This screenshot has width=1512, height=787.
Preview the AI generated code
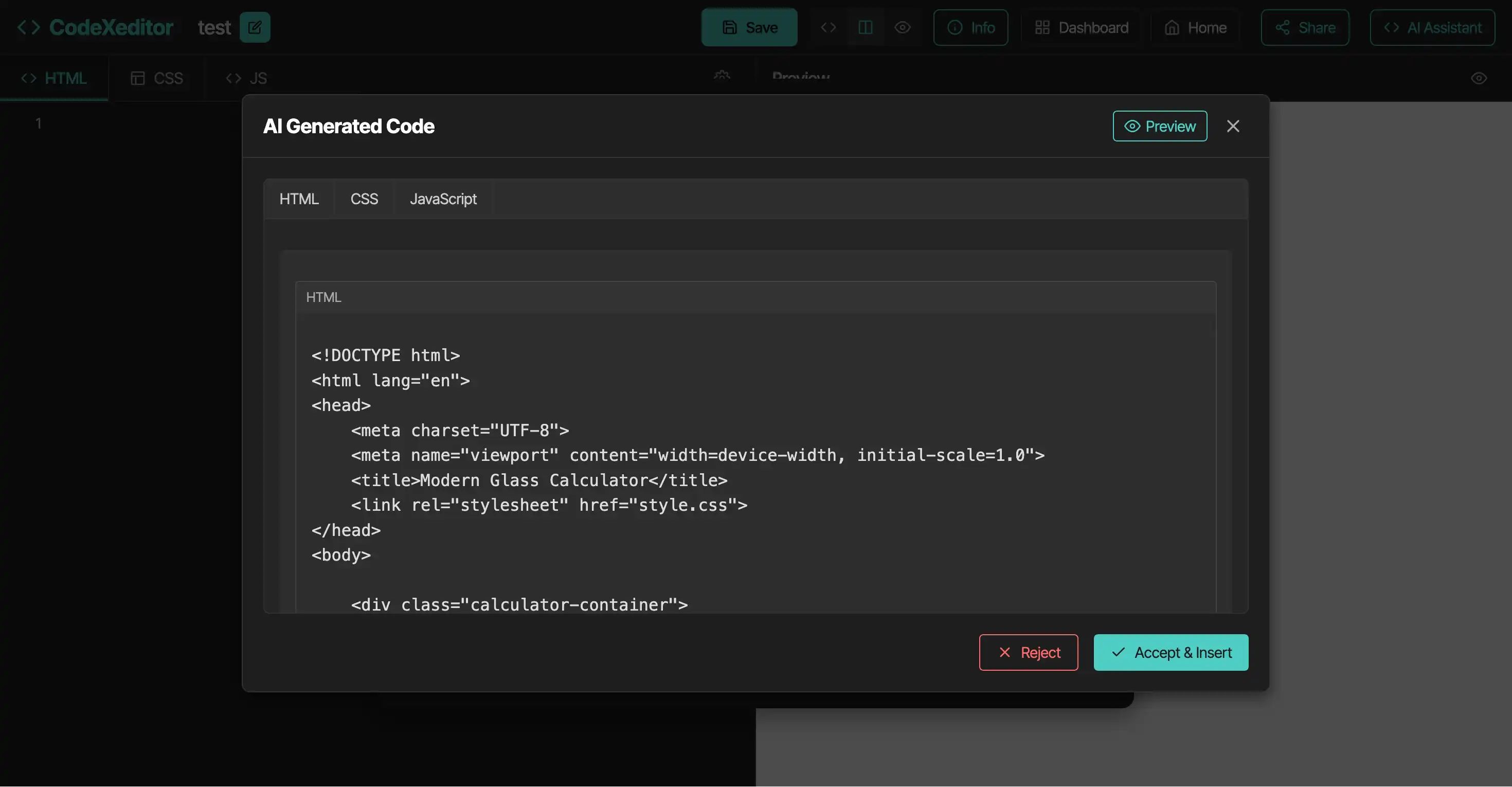[x=1160, y=126]
